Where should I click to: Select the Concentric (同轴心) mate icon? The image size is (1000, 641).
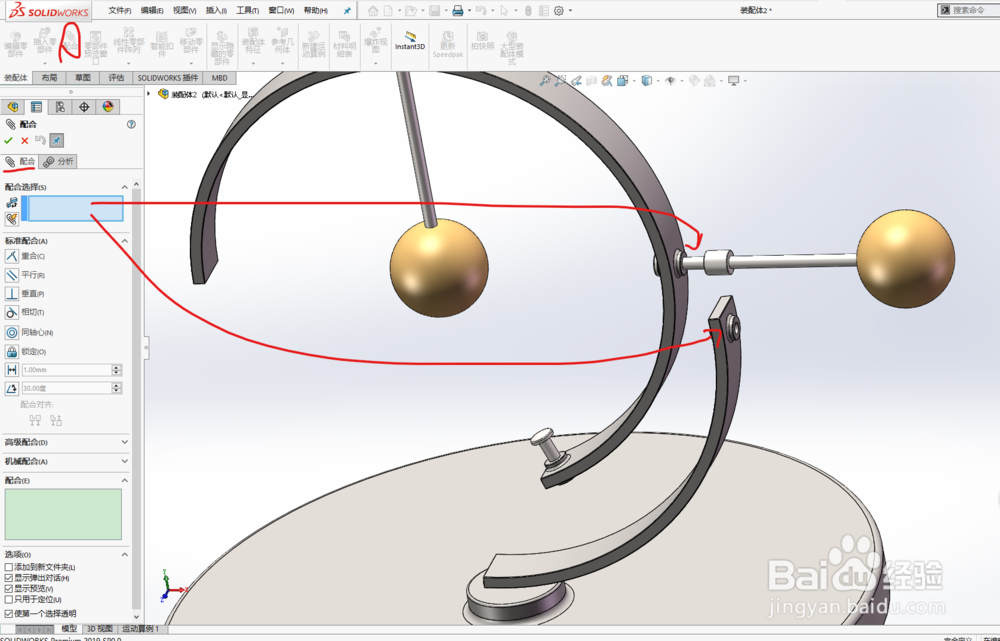[x=11, y=332]
